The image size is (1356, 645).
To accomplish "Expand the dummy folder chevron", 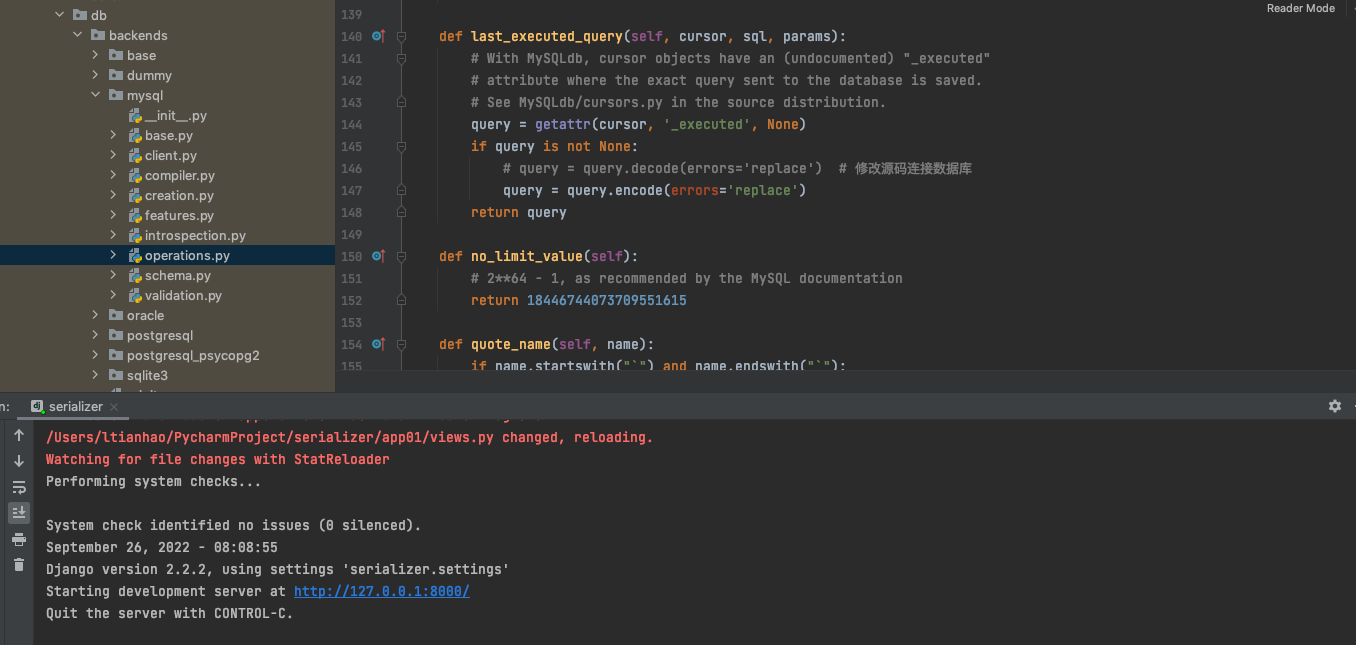I will 95,75.
